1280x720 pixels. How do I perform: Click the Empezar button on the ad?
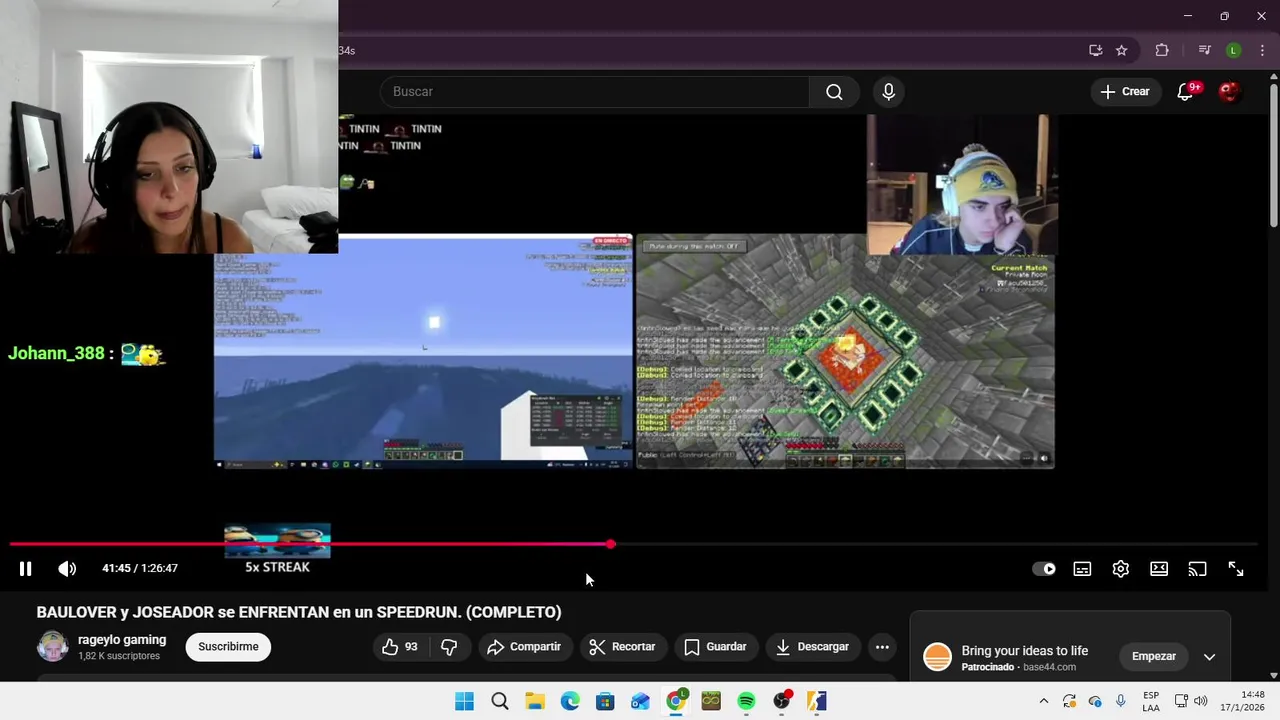click(x=1154, y=656)
